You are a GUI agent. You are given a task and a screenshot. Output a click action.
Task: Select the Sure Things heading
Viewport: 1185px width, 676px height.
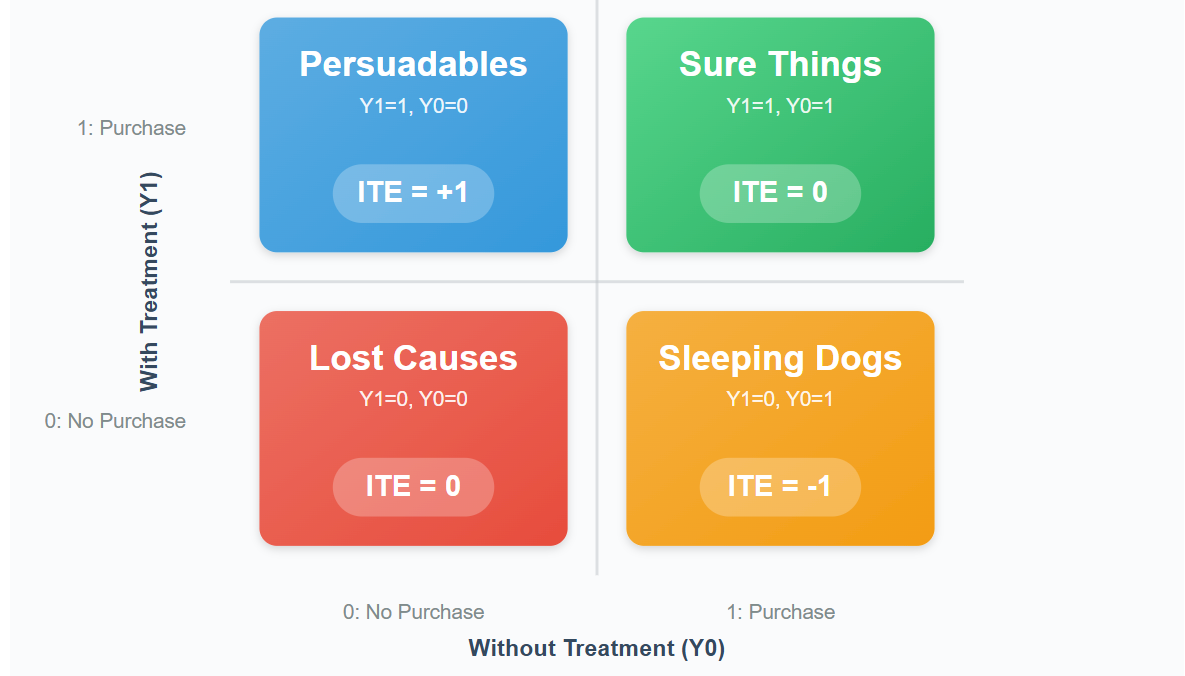(780, 64)
